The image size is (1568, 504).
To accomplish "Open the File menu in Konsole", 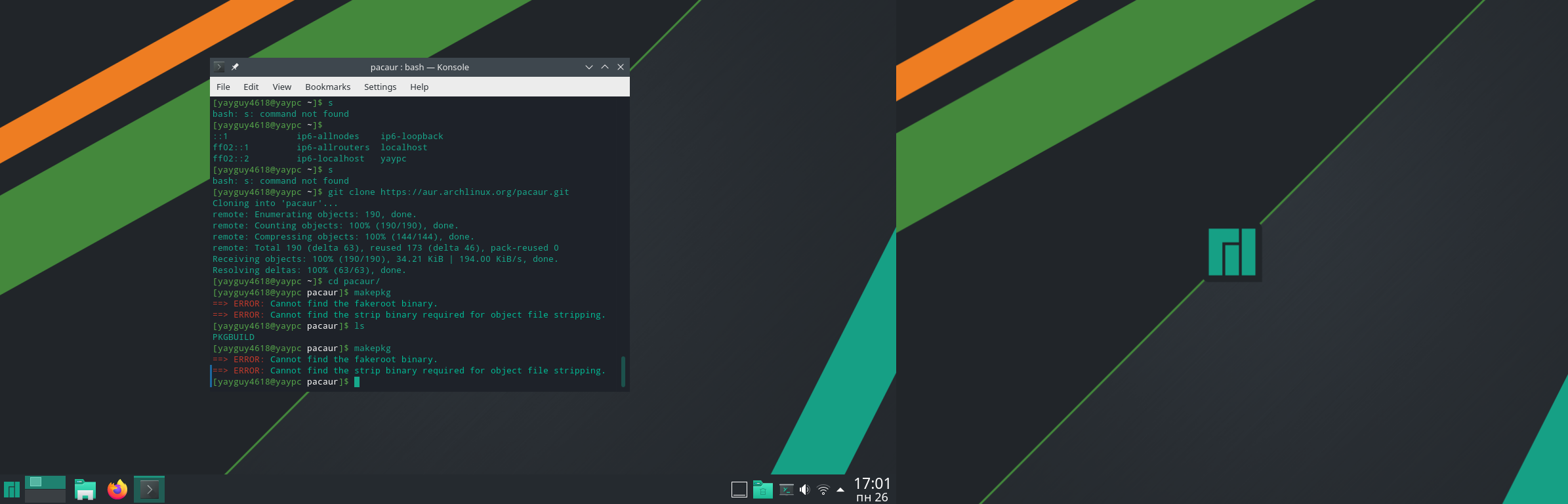I will [x=223, y=87].
